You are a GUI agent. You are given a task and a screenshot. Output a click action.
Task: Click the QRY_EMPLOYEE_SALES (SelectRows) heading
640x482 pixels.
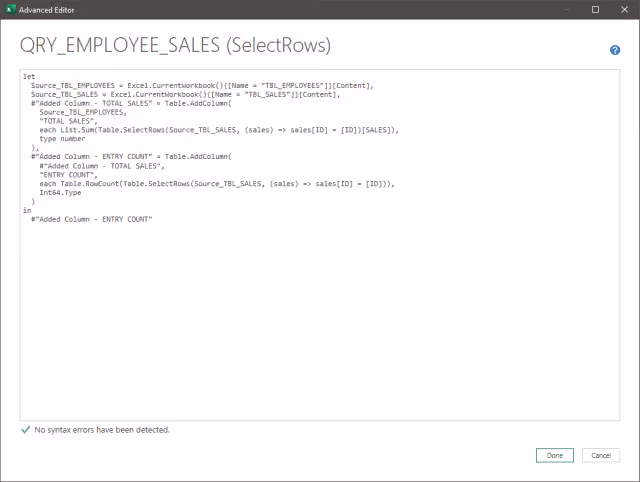(176, 45)
